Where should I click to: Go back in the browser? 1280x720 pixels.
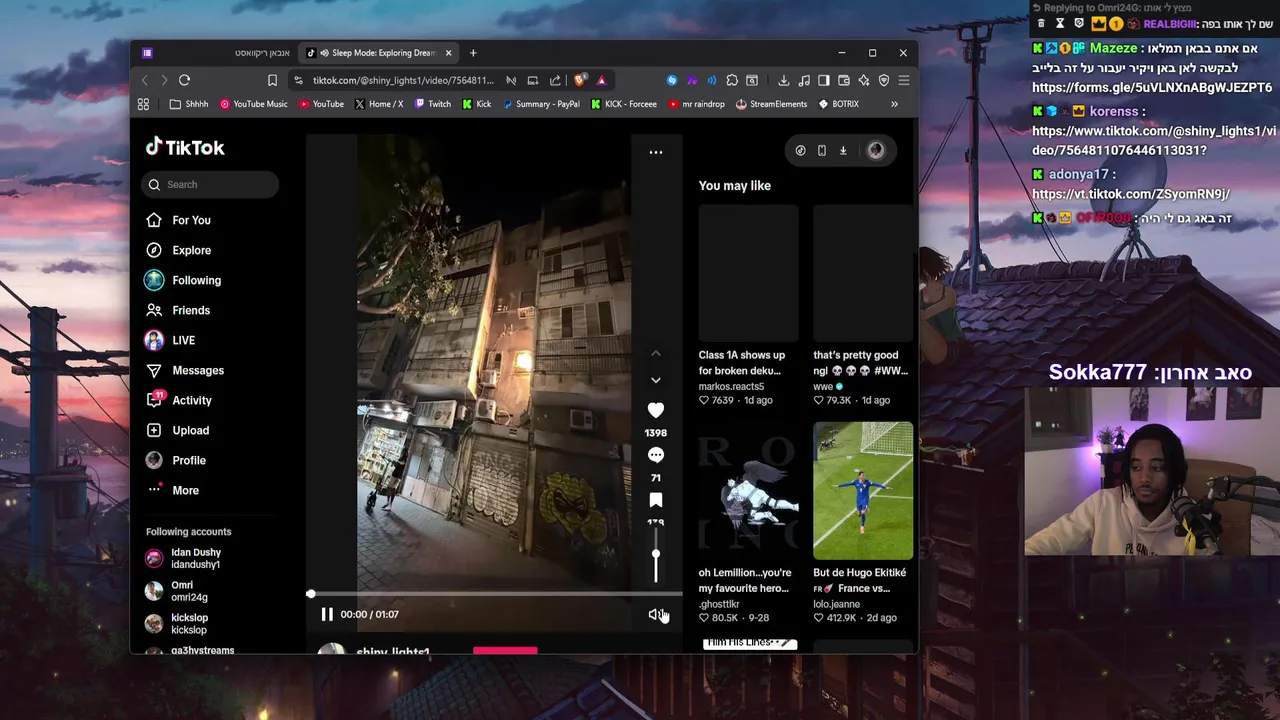144,80
